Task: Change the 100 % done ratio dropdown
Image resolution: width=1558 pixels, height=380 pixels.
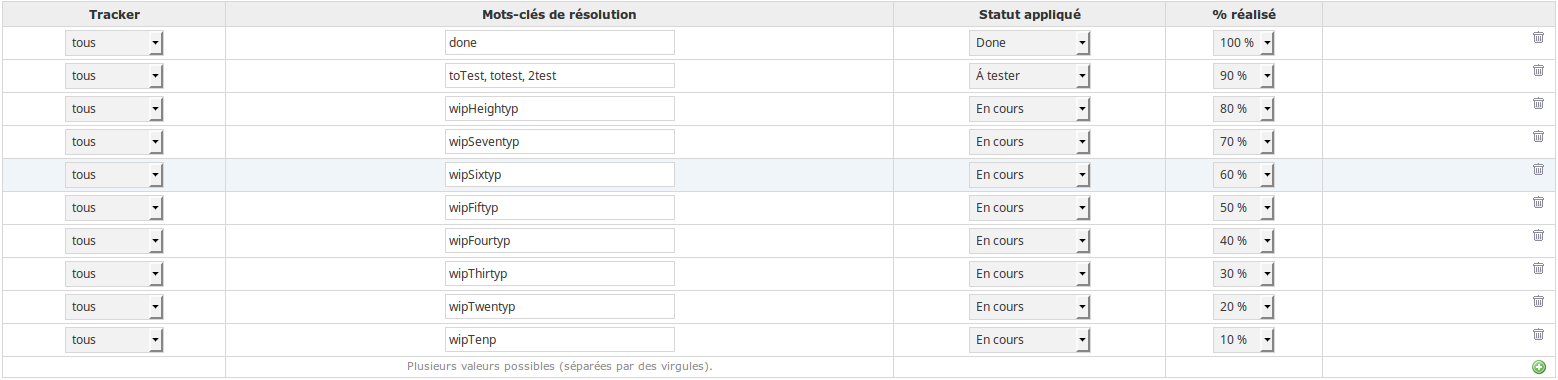Action: [1244, 43]
